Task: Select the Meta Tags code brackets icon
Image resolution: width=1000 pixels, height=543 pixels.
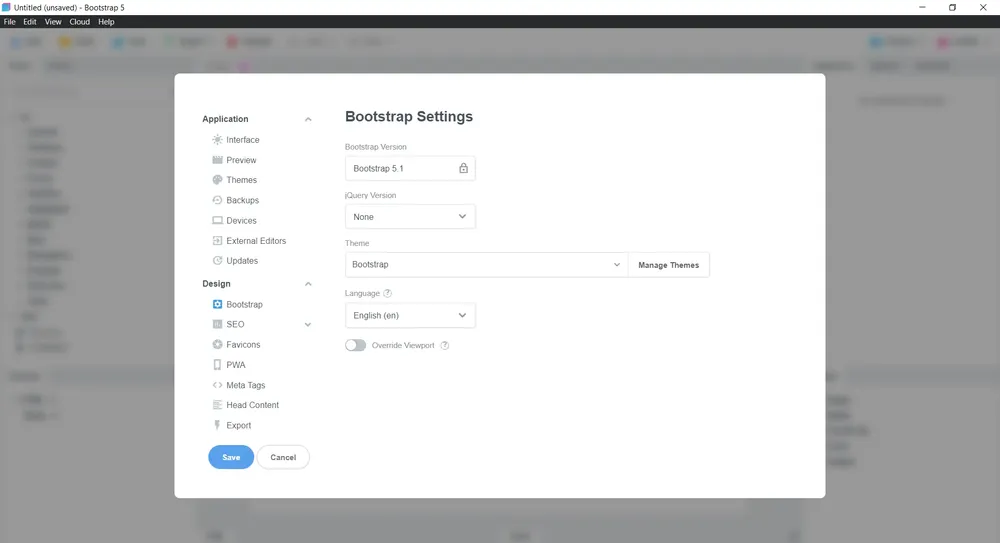Action: click(217, 385)
